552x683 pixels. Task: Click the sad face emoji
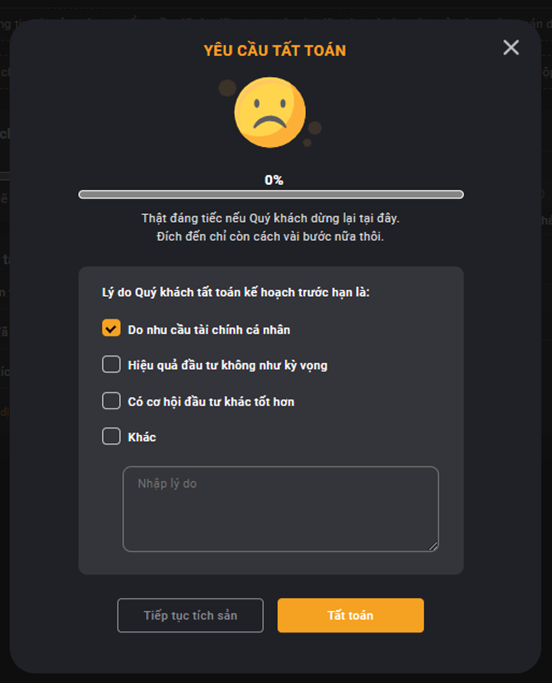pyautogui.click(x=270, y=112)
